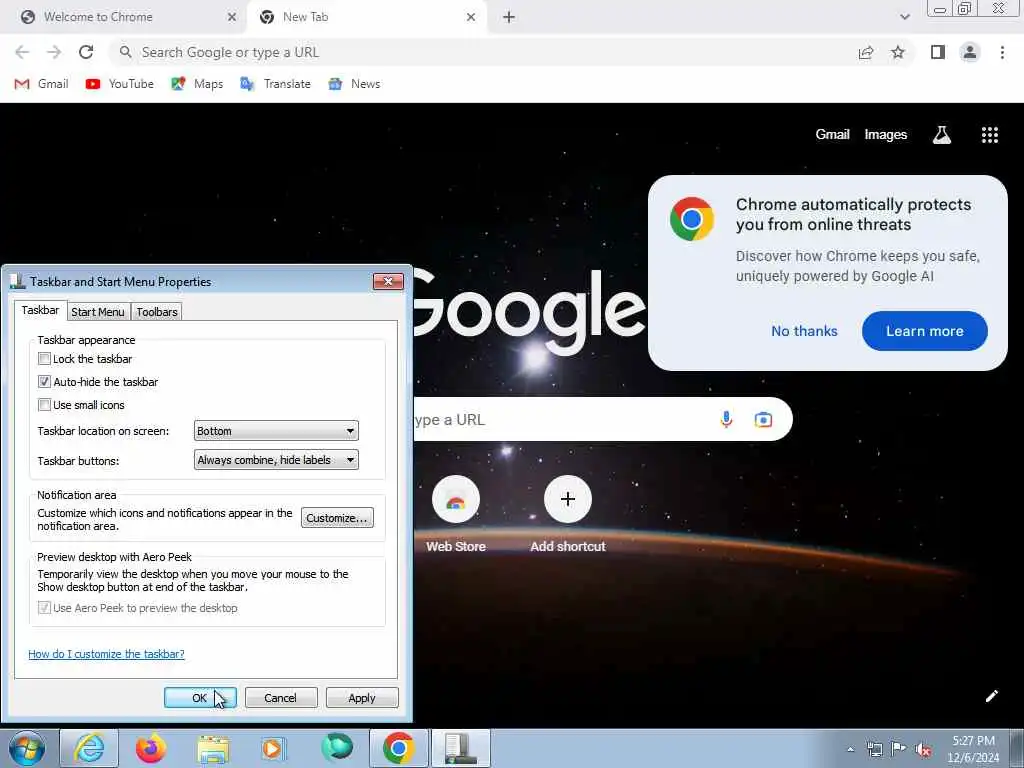Open Images link on New Tab page
Image resolution: width=1024 pixels, height=768 pixels.
coord(886,135)
